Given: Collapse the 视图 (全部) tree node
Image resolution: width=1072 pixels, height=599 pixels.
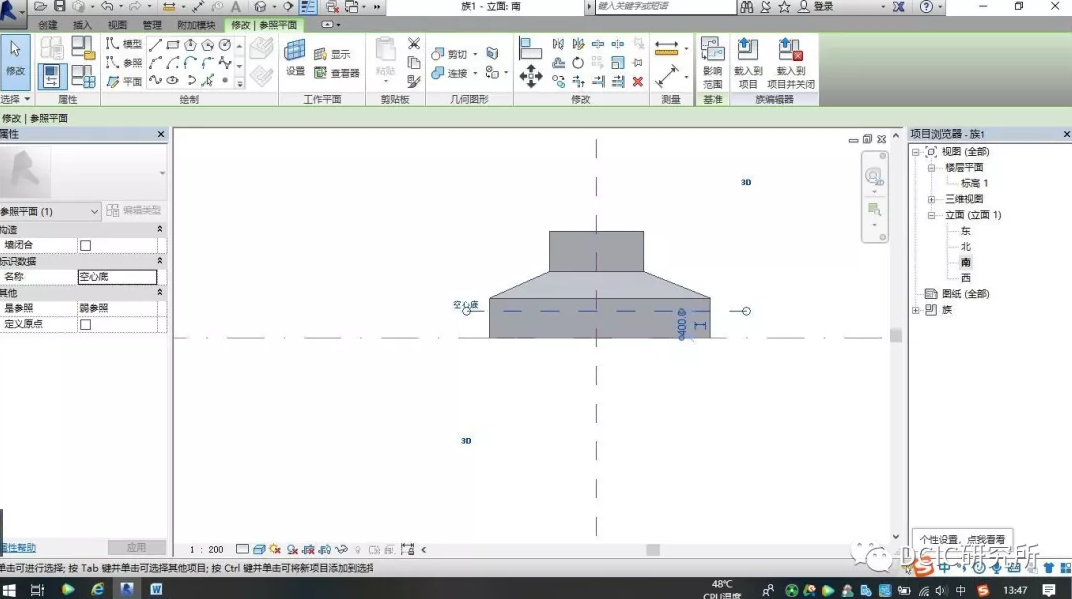Looking at the screenshot, I should pyautogui.click(x=915, y=152).
